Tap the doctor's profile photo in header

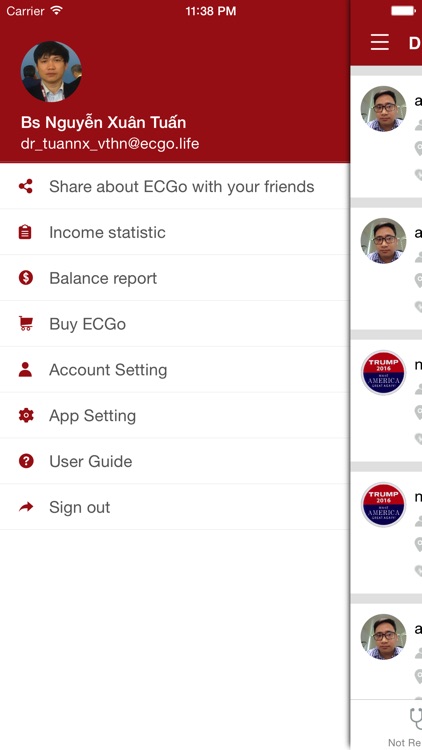51,71
